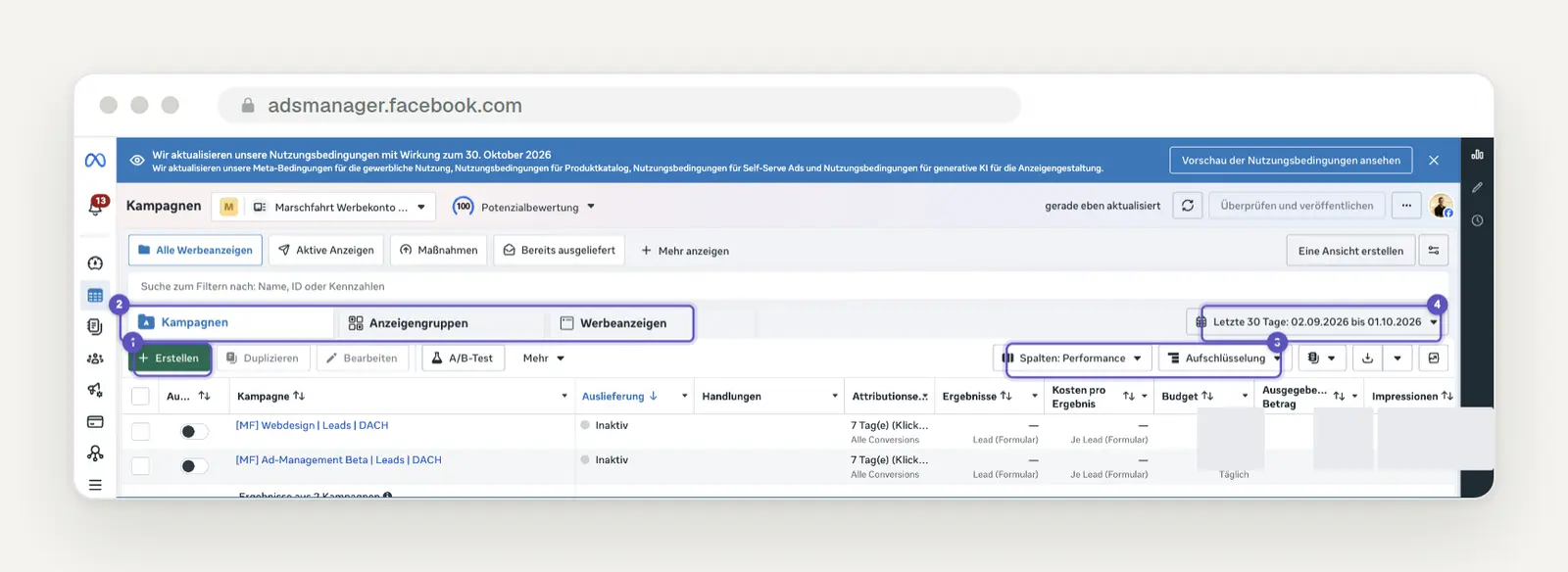Open the export options arrow dropdown
The width and height of the screenshot is (1568, 572).
(x=1397, y=358)
